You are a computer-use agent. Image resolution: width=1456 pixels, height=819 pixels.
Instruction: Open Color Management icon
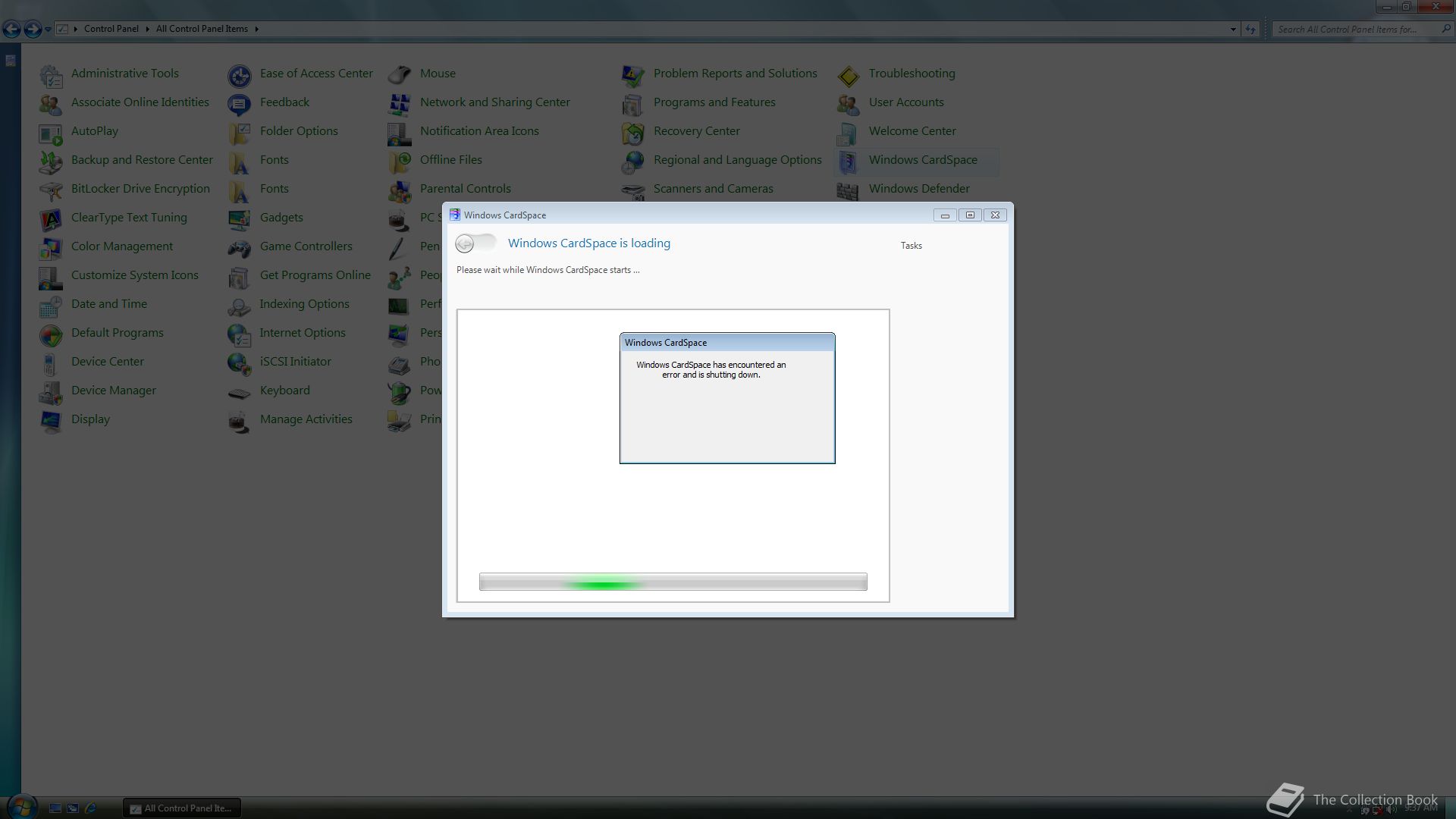click(51, 248)
